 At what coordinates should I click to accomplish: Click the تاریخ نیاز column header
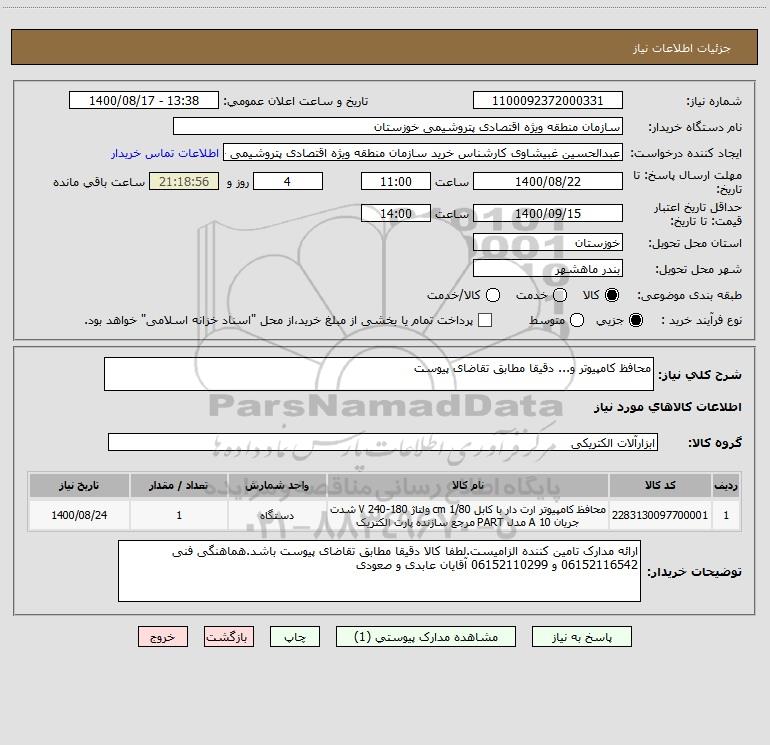coord(79,485)
